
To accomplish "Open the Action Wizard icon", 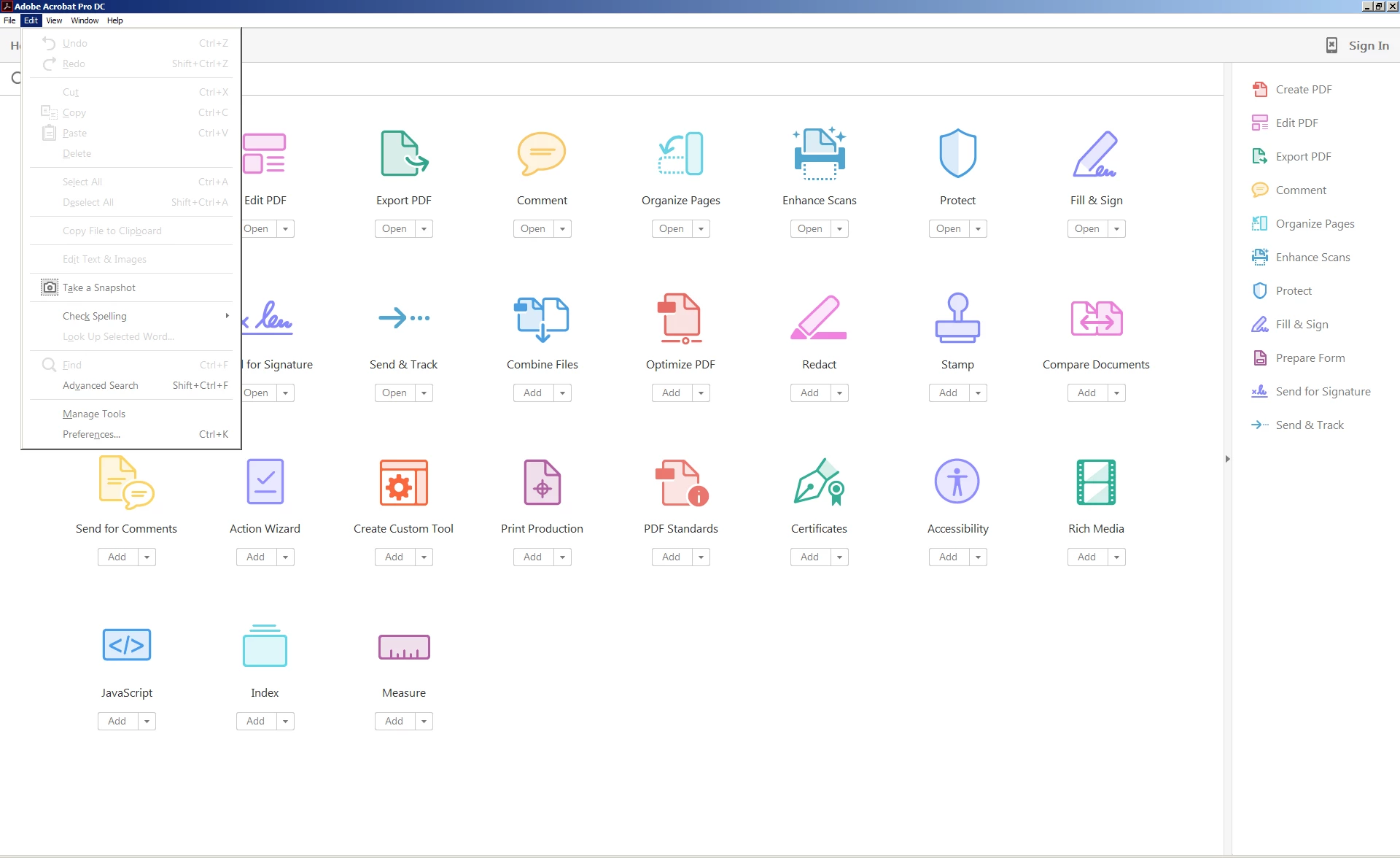I will tap(265, 482).
